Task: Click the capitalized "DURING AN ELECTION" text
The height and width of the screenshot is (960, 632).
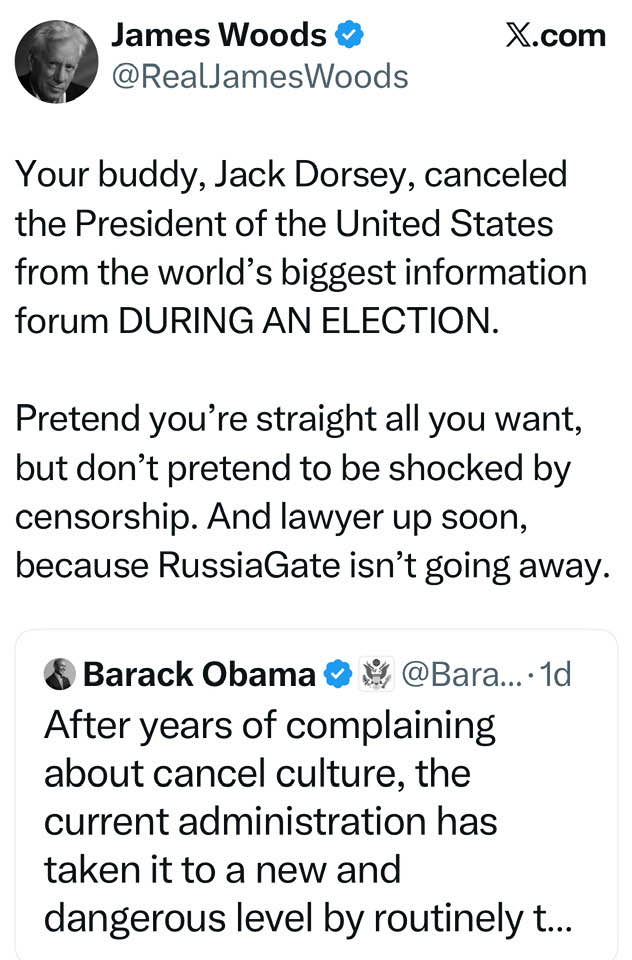Action: click(308, 319)
